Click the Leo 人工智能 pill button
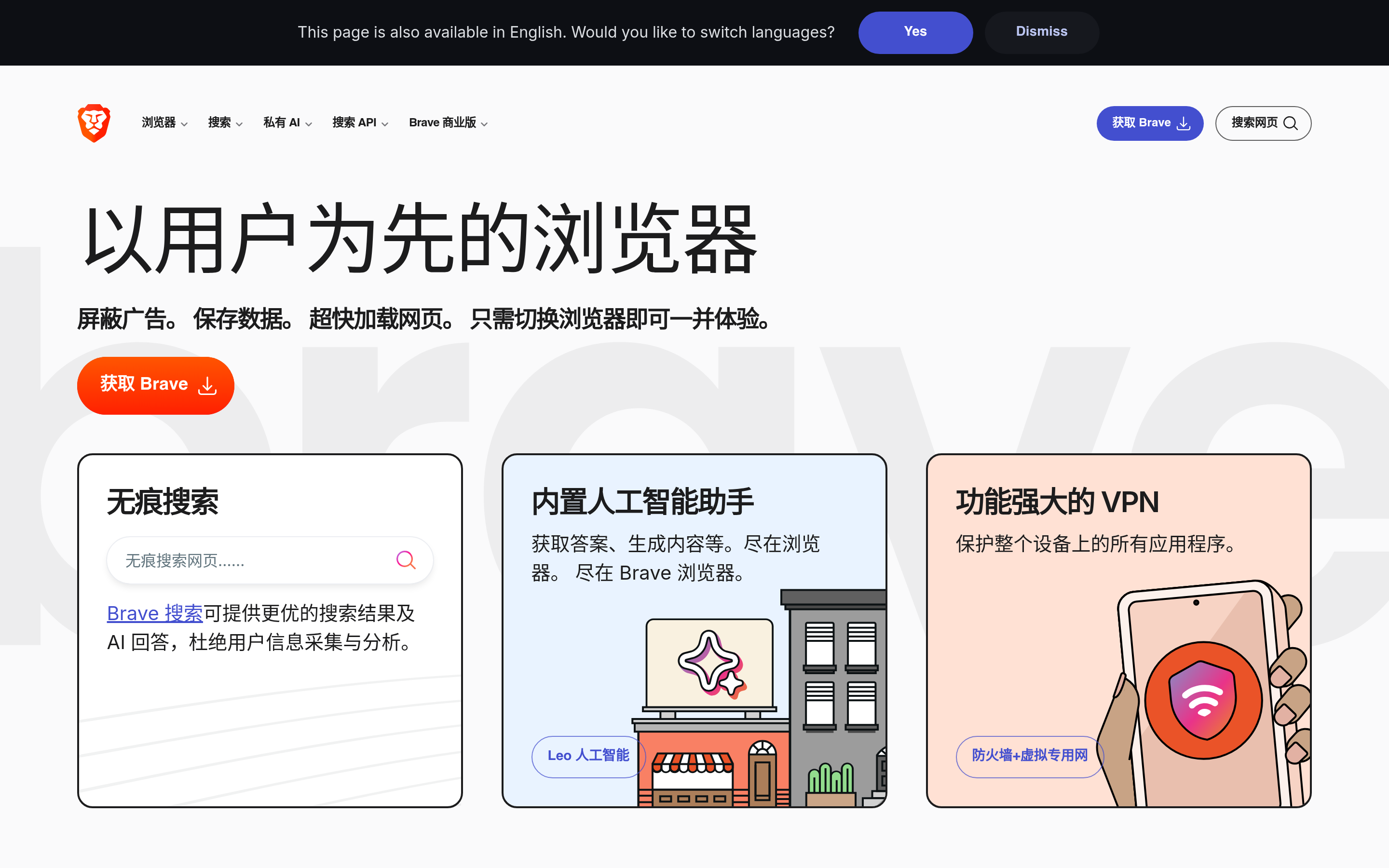Viewport: 1389px width, 868px height. coord(588,756)
